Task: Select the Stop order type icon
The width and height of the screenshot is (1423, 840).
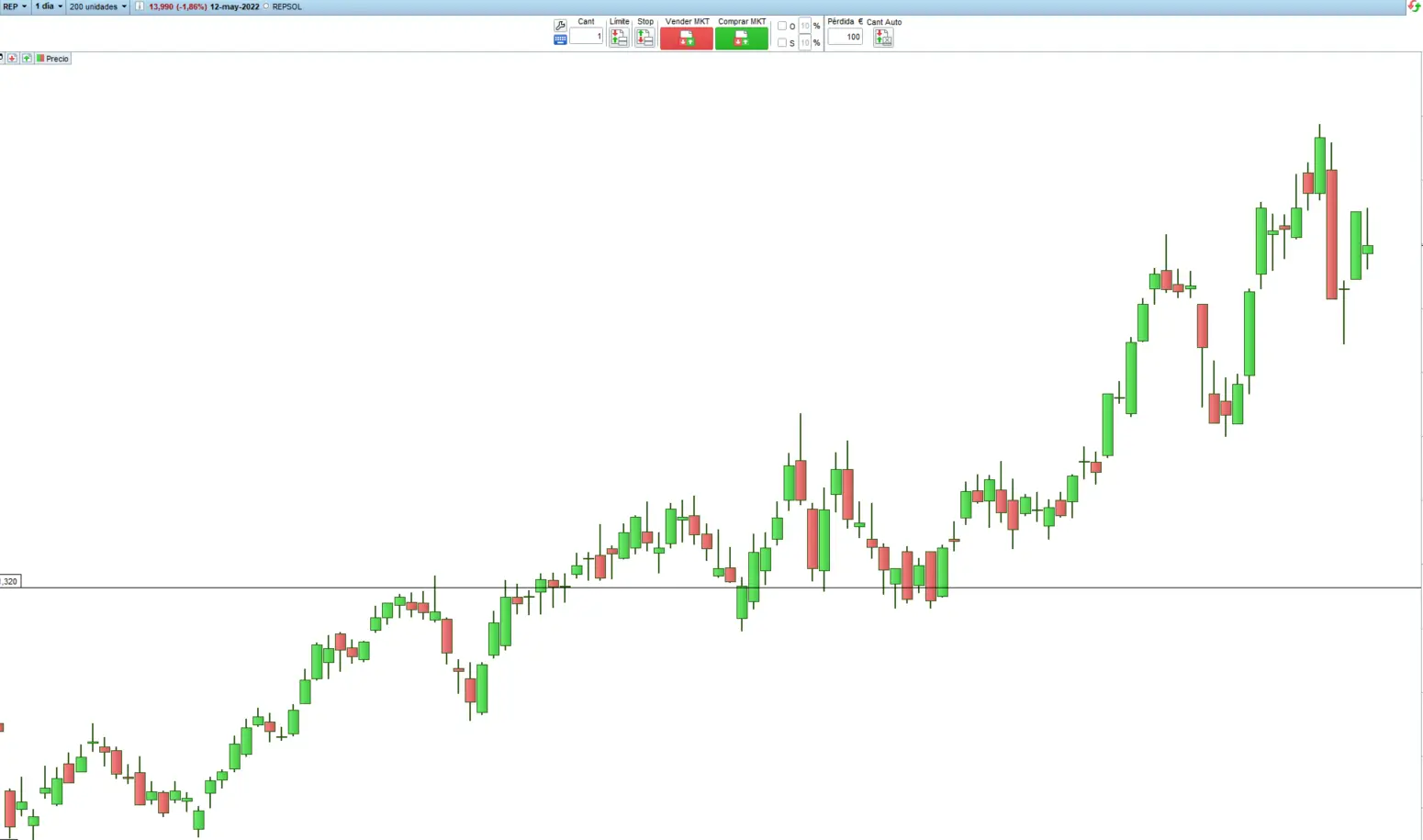Action: point(645,37)
